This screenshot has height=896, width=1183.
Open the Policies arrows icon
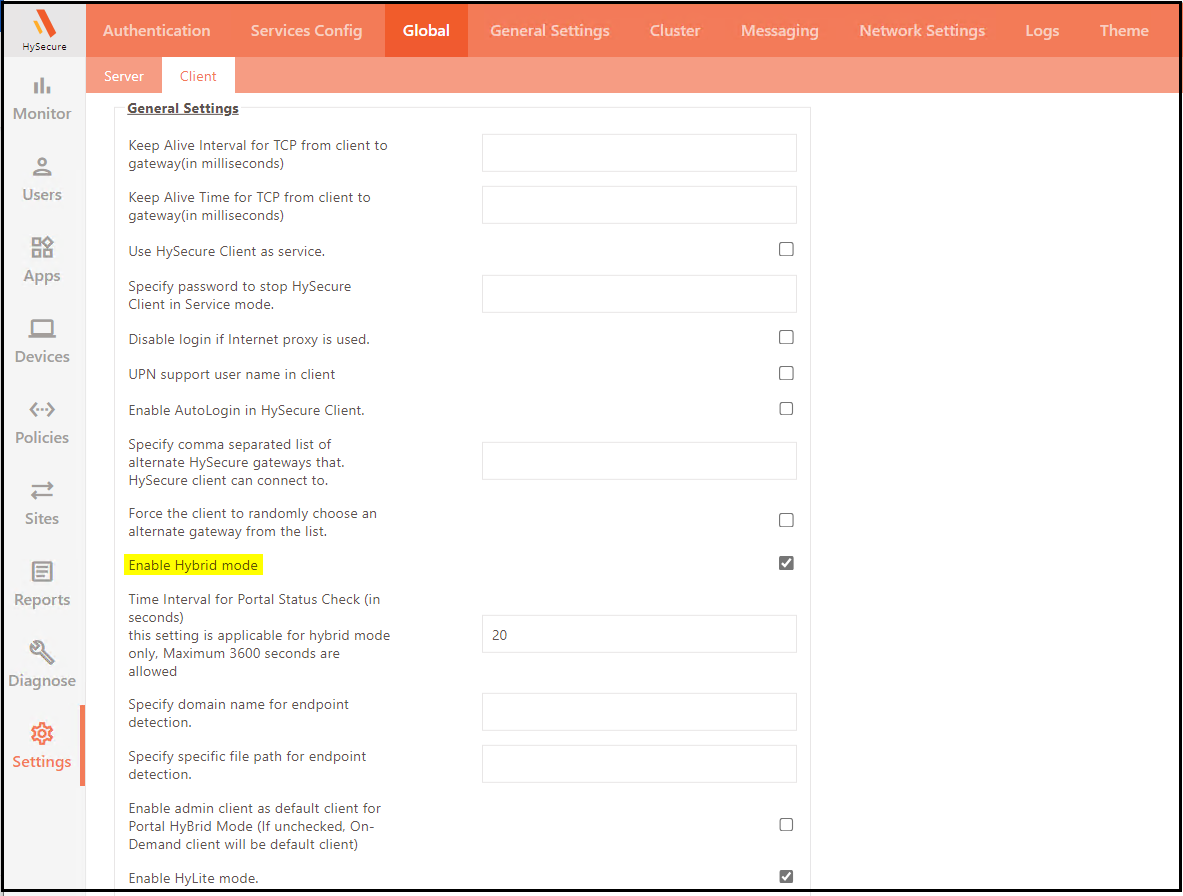pyautogui.click(x=42, y=410)
